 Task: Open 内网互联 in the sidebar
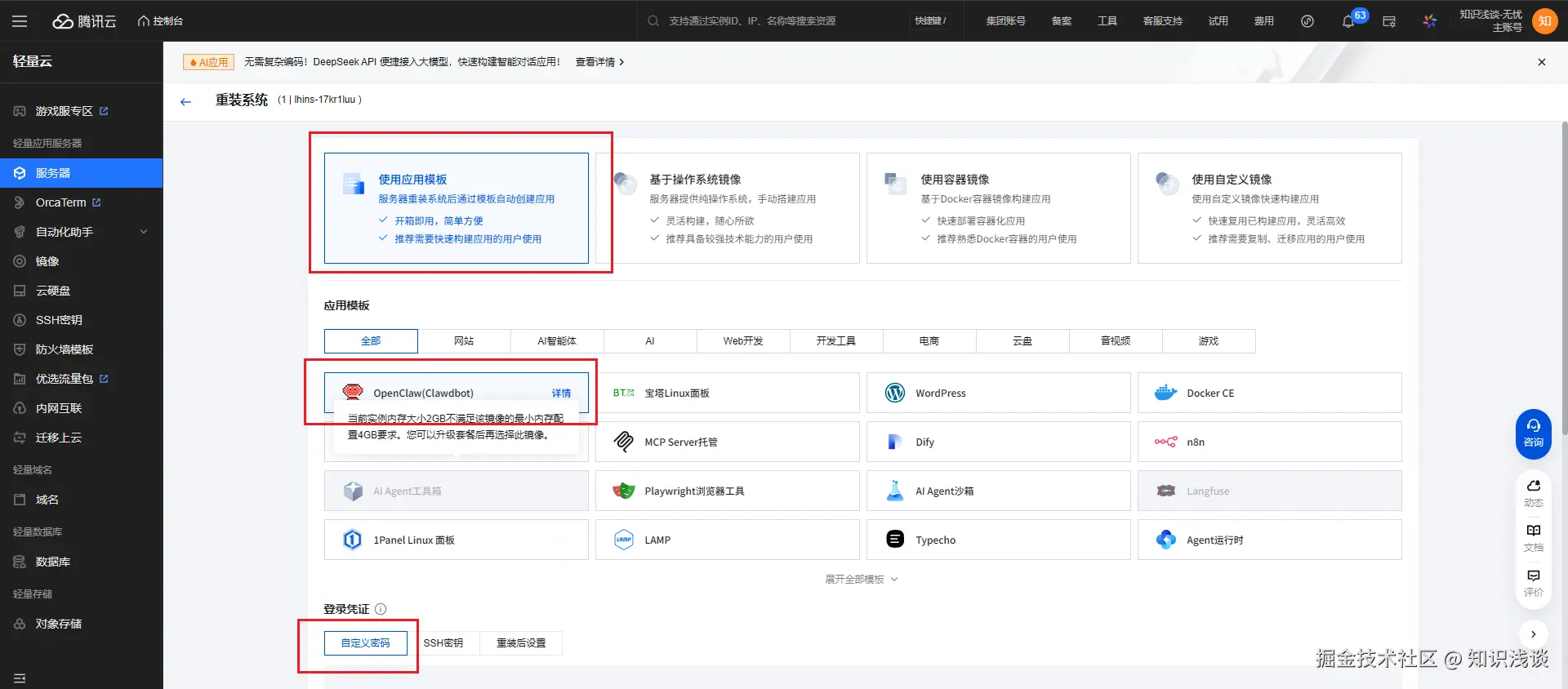(59, 408)
